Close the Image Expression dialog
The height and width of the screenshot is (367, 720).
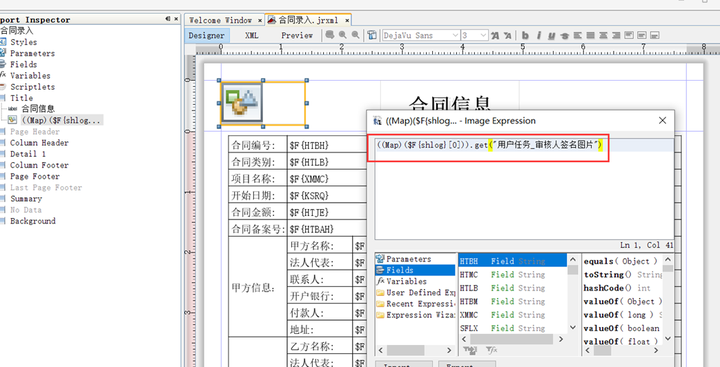[662, 121]
